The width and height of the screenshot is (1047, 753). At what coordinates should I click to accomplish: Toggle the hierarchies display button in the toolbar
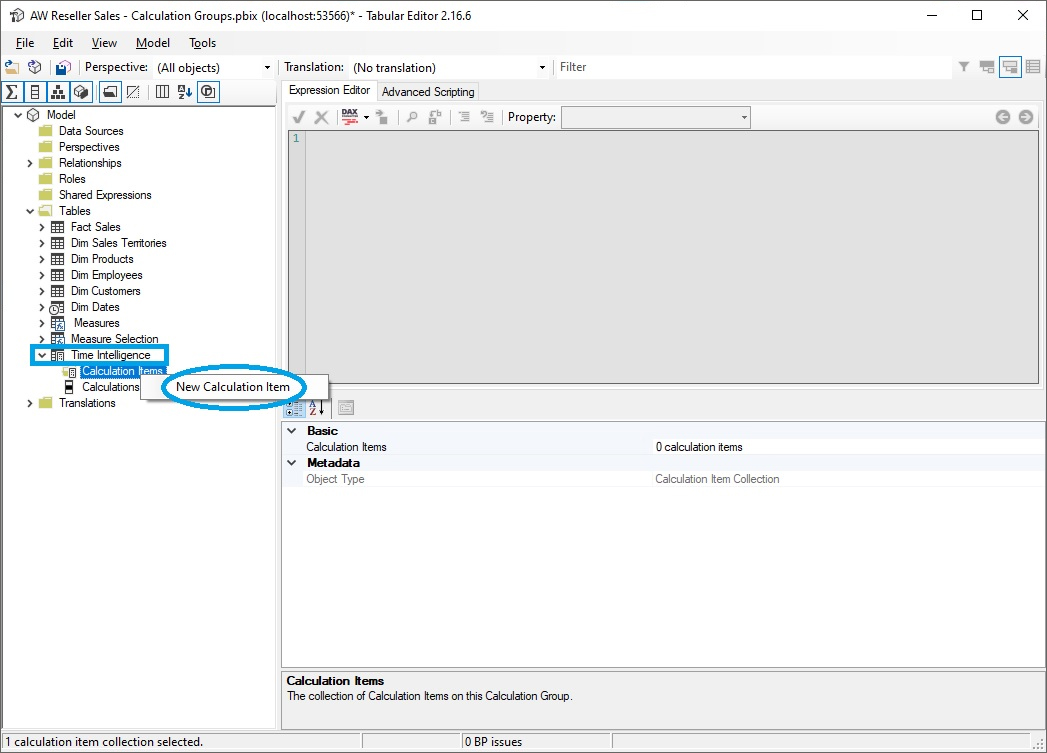click(57, 91)
